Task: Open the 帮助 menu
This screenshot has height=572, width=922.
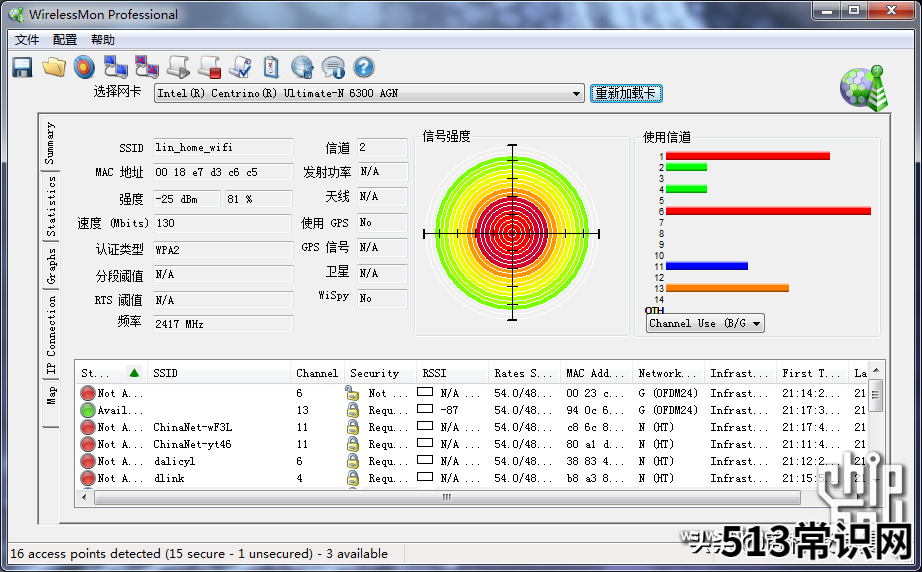Action: (103, 40)
